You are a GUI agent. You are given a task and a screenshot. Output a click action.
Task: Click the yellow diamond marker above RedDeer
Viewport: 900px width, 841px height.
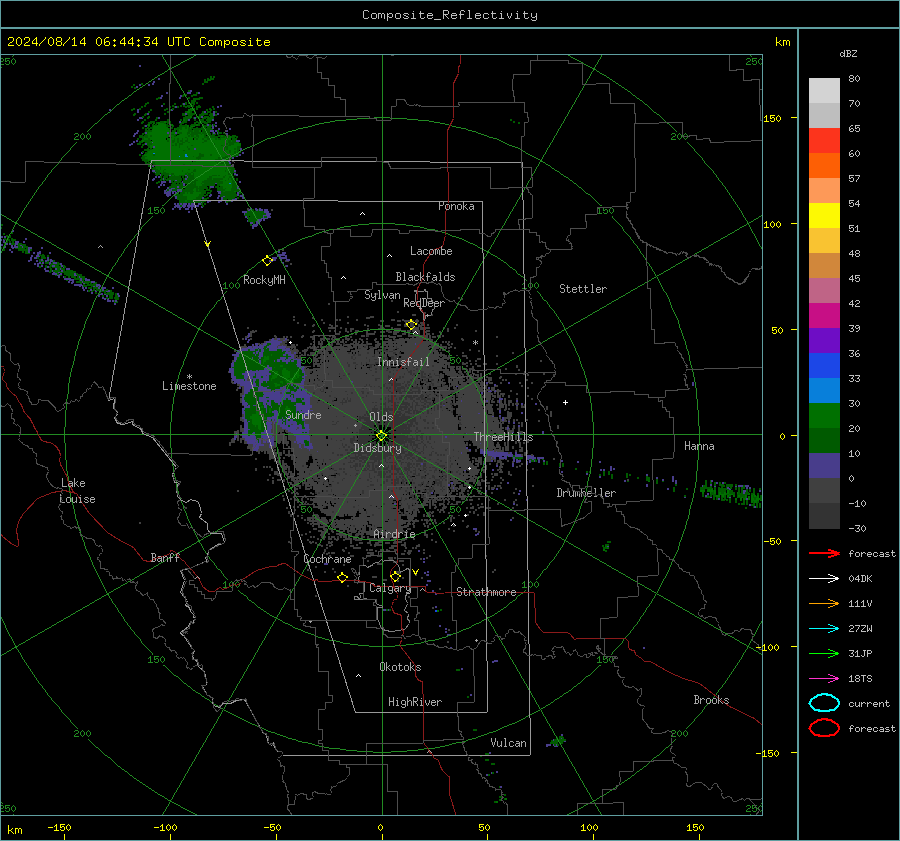(411, 325)
